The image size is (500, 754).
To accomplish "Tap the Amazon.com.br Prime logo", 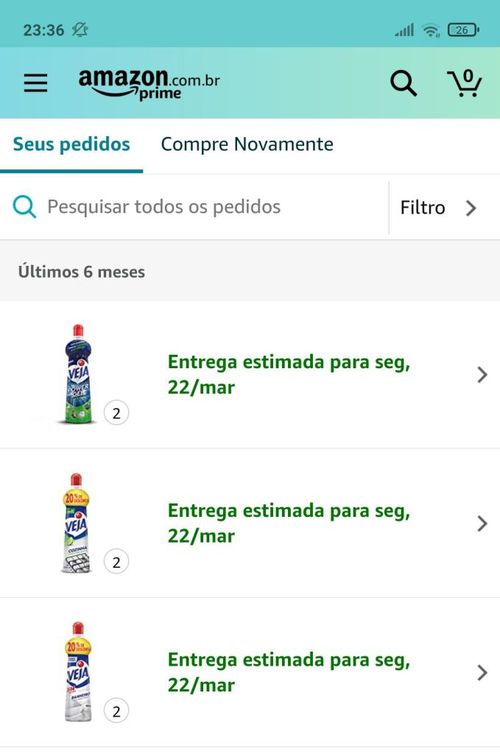I will coord(149,84).
